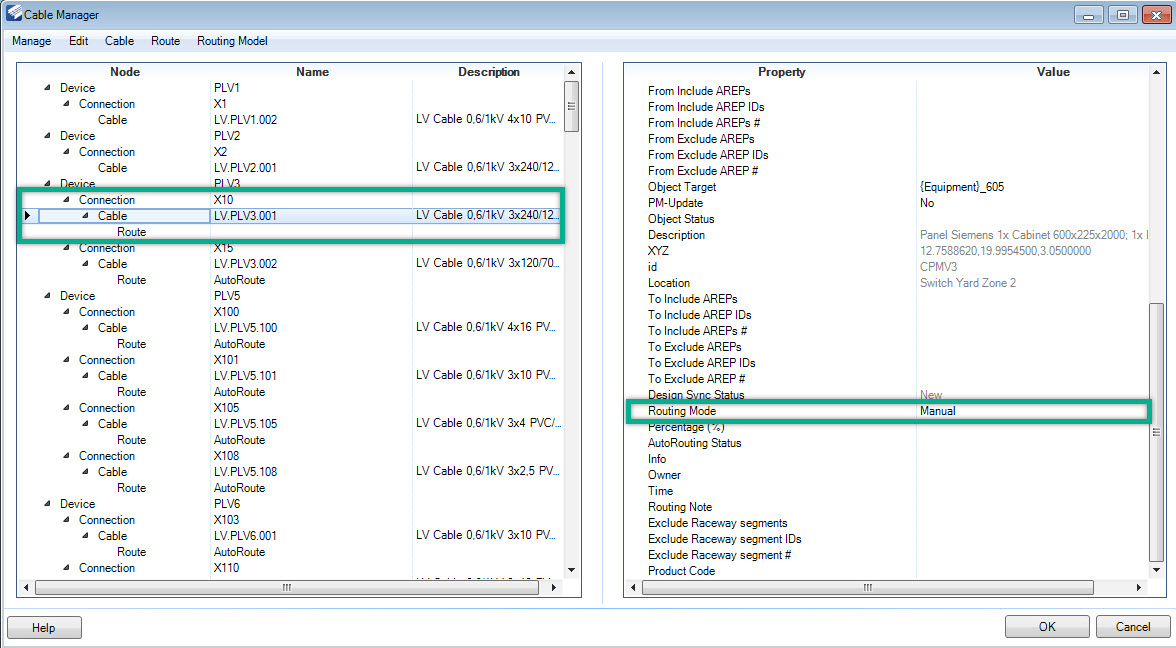The width and height of the screenshot is (1176, 648).
Task: Collapse the PLV1 Device node
Action: pyautogui.click(x=48, y=88)
